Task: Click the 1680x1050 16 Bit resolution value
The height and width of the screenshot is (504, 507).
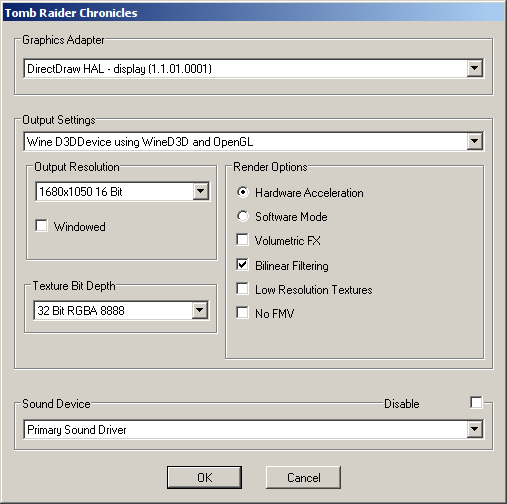Action: 81,192
